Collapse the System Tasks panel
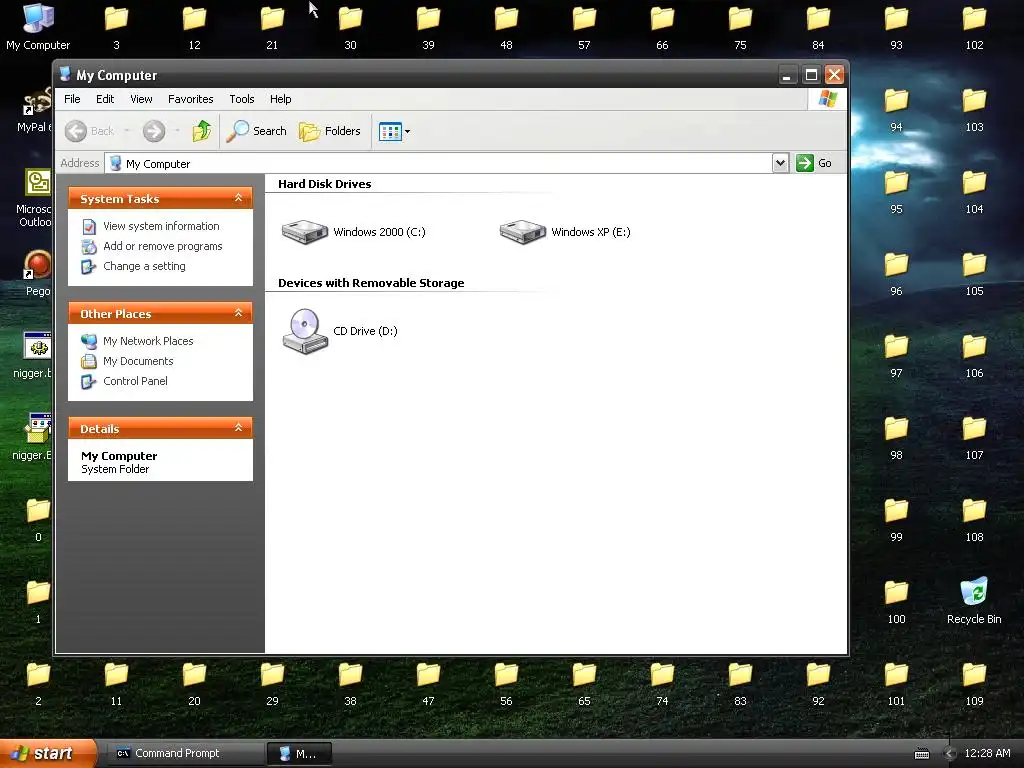 coord(238,198)
